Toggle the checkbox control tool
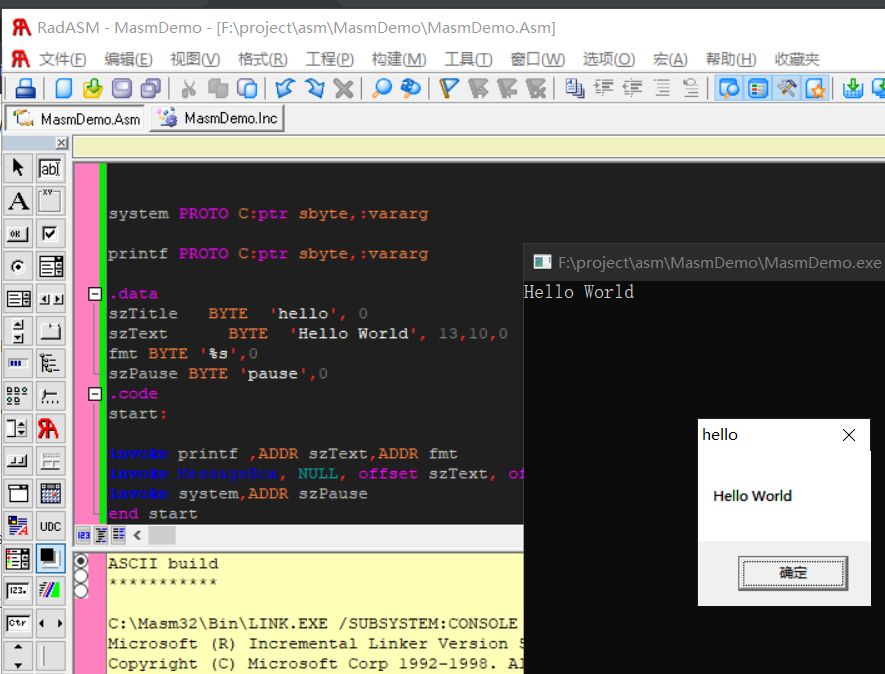 point(49,233)
